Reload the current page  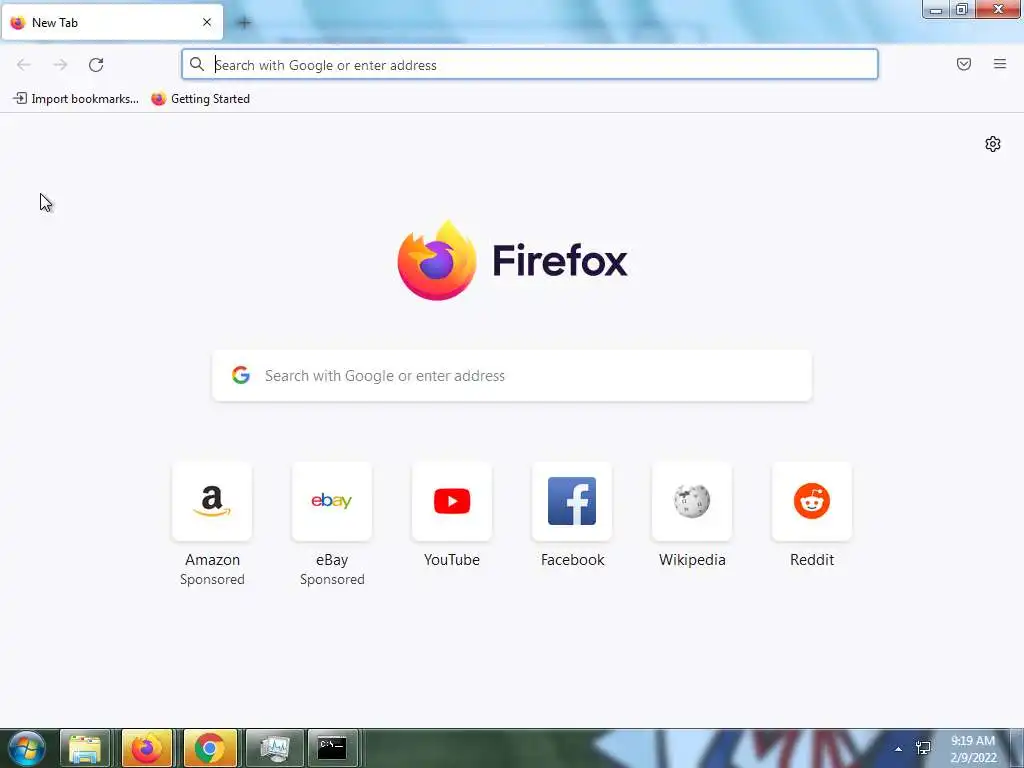pyautogui.click(x=96, y=65)
